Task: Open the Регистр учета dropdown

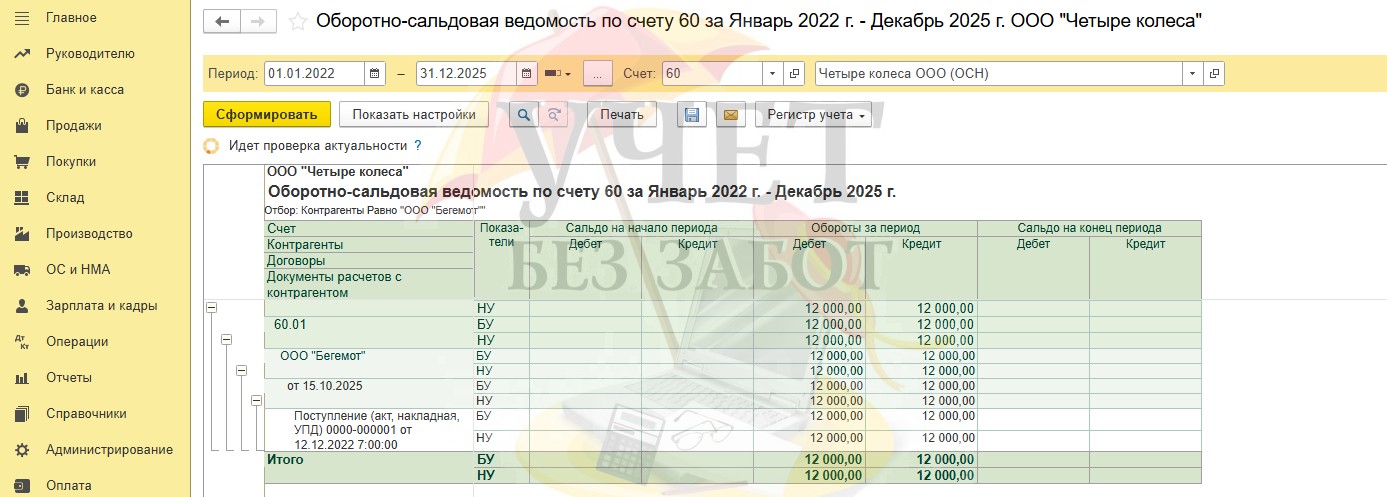Action: [813, 114]
